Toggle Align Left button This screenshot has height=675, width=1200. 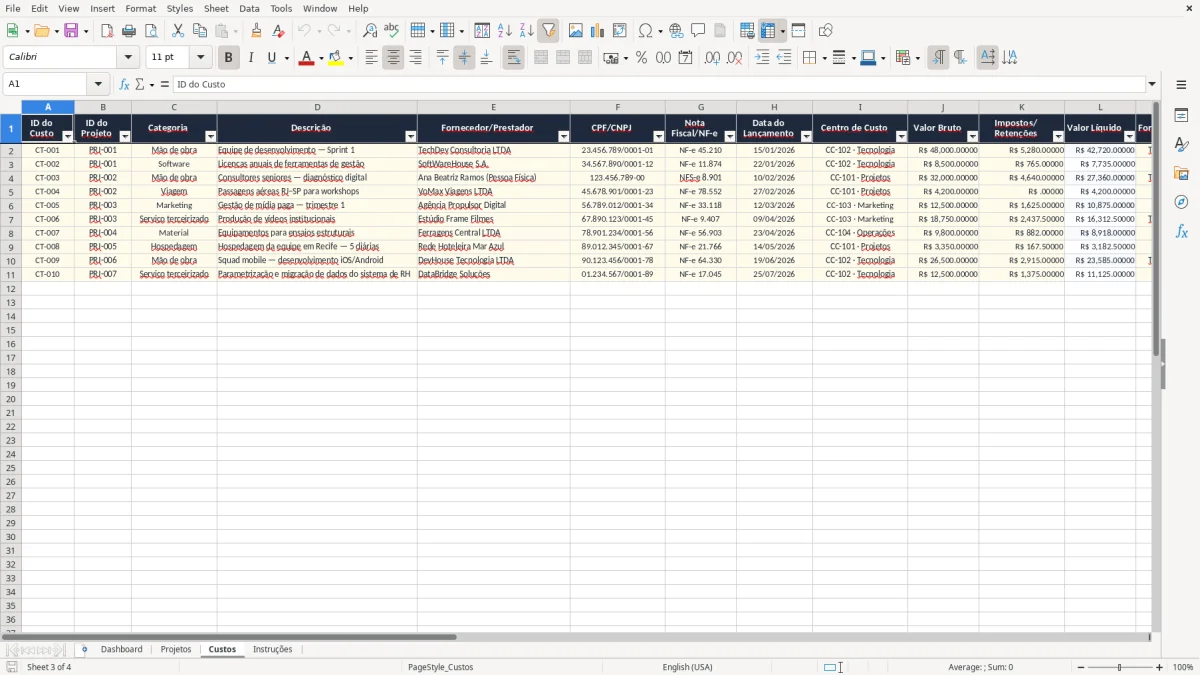tap(371, 58)
